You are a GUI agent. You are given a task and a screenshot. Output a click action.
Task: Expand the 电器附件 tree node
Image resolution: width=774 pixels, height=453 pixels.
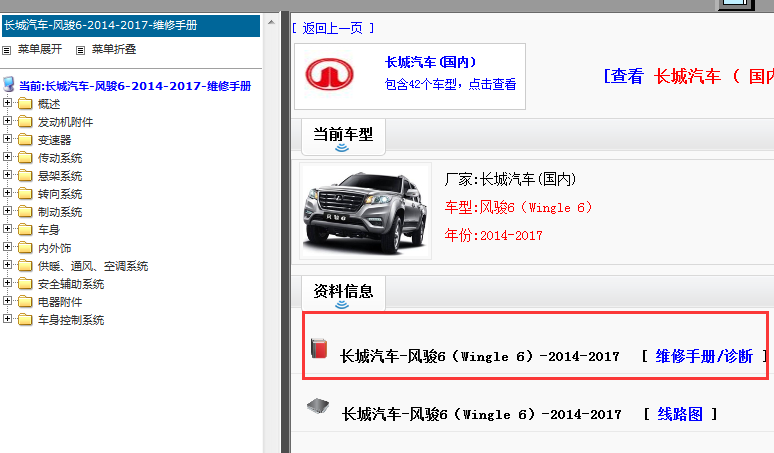click(7, 301)
